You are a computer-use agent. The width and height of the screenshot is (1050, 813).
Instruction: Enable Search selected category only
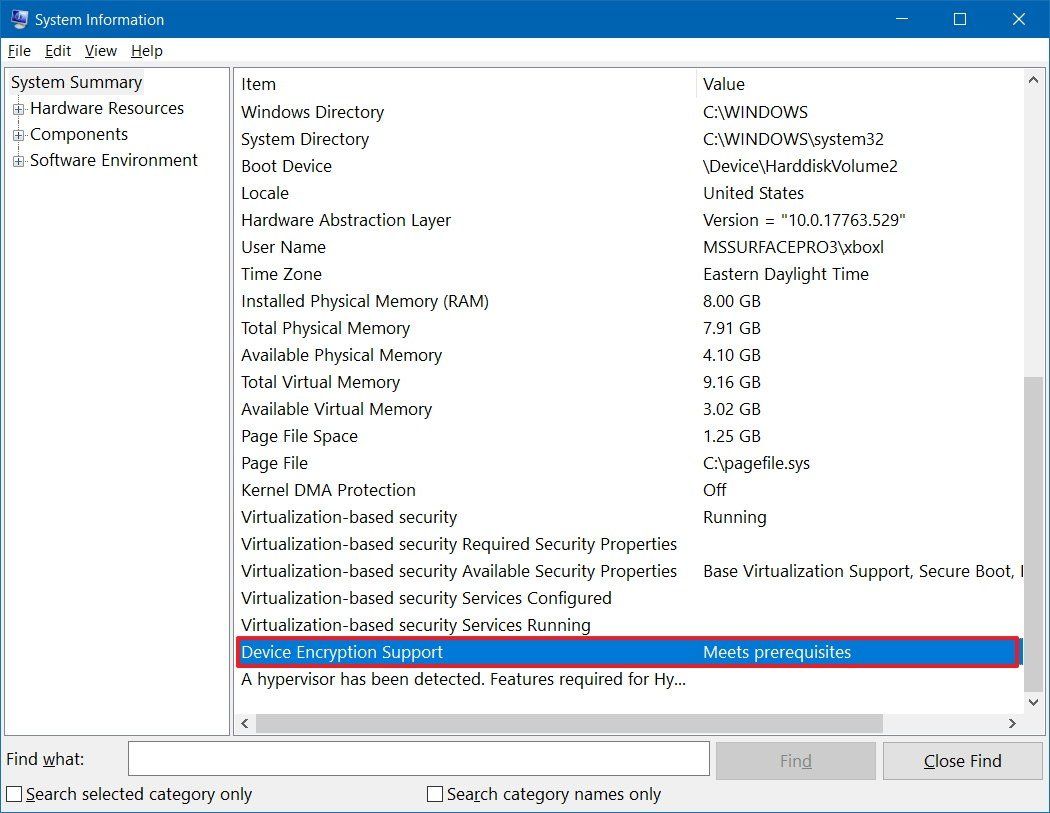coord(15,794)
